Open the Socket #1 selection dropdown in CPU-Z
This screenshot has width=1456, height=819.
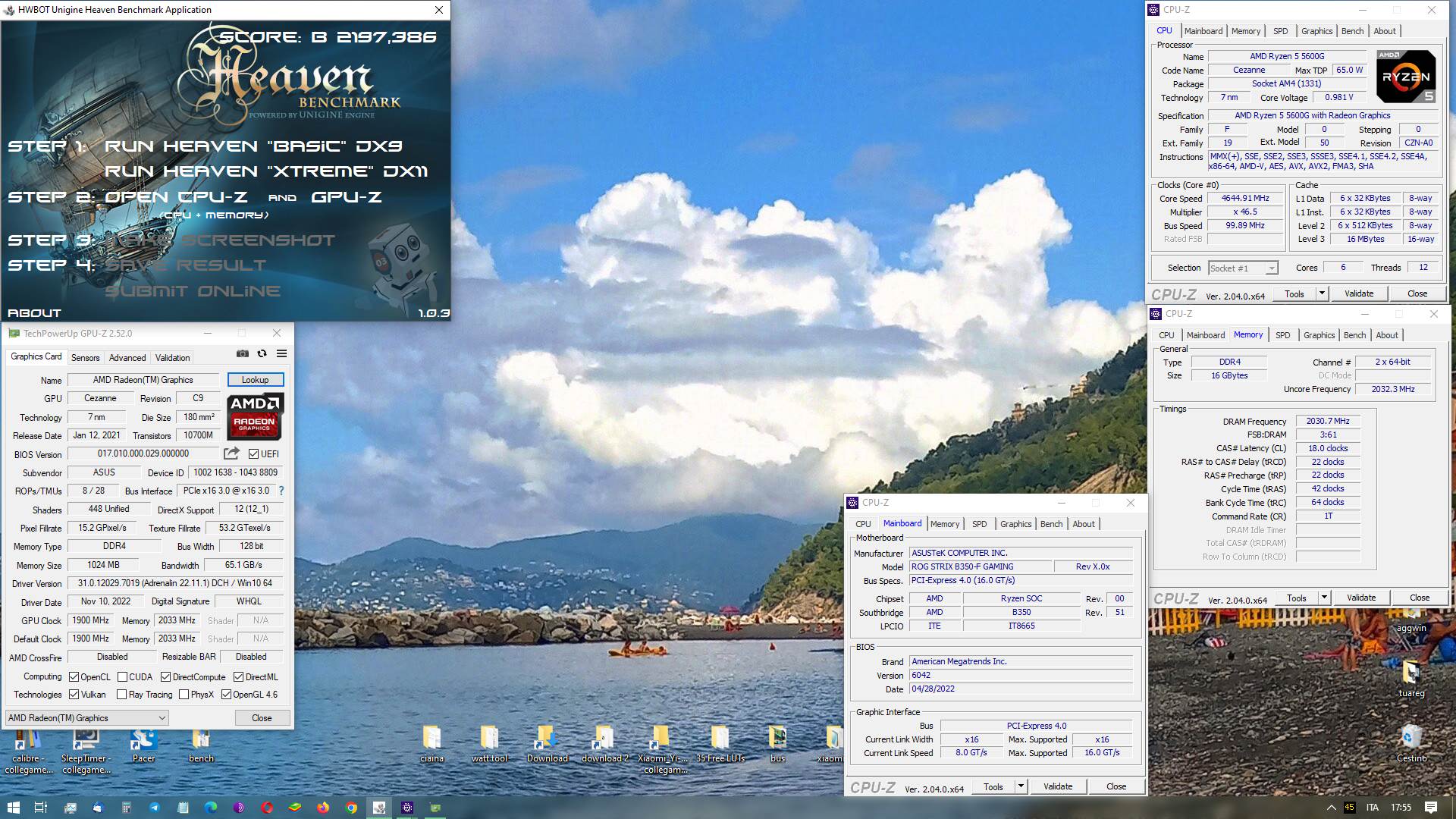click(1243, 268)
